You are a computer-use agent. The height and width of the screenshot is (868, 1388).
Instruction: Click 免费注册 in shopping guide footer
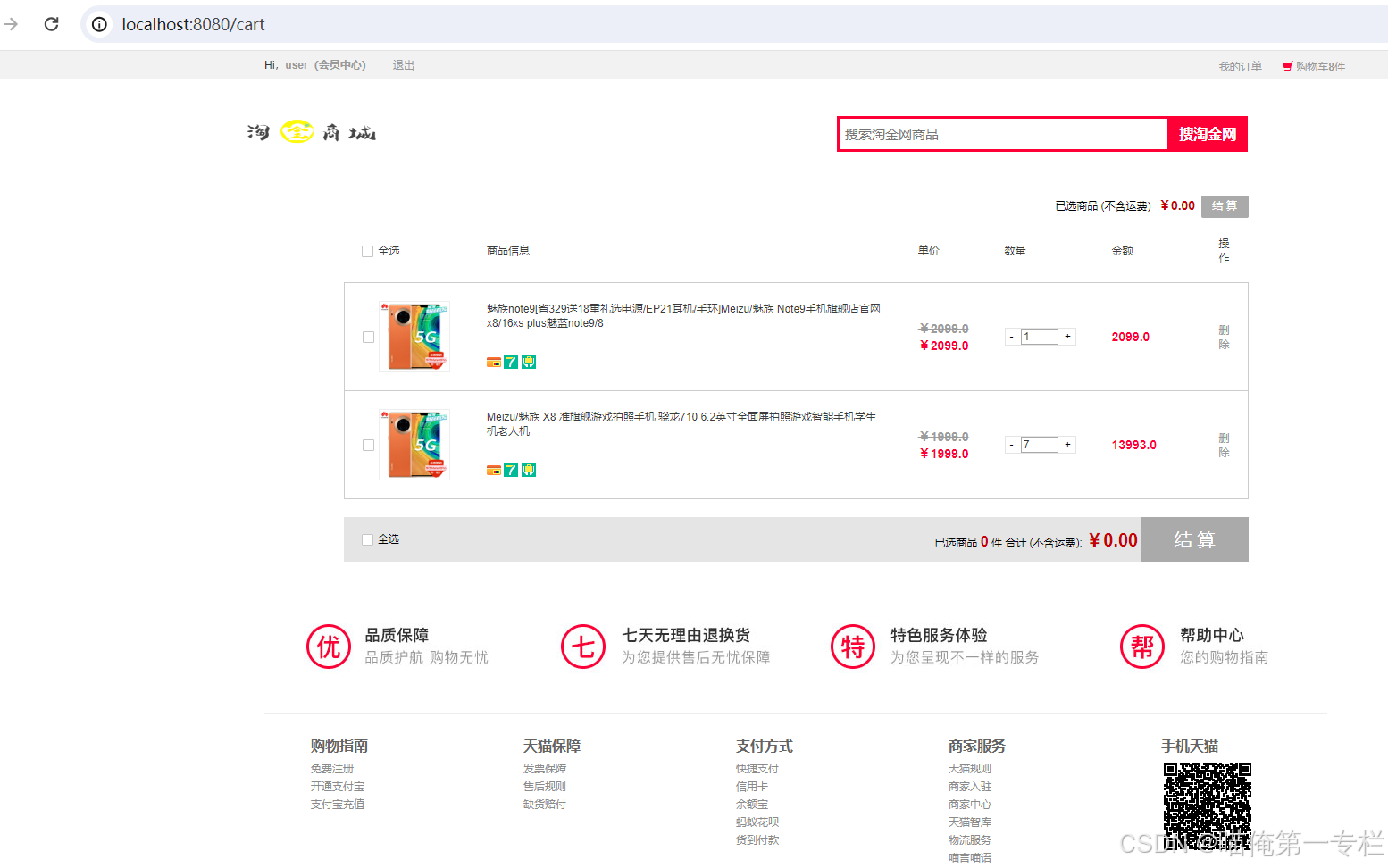(x=332, y=768)
